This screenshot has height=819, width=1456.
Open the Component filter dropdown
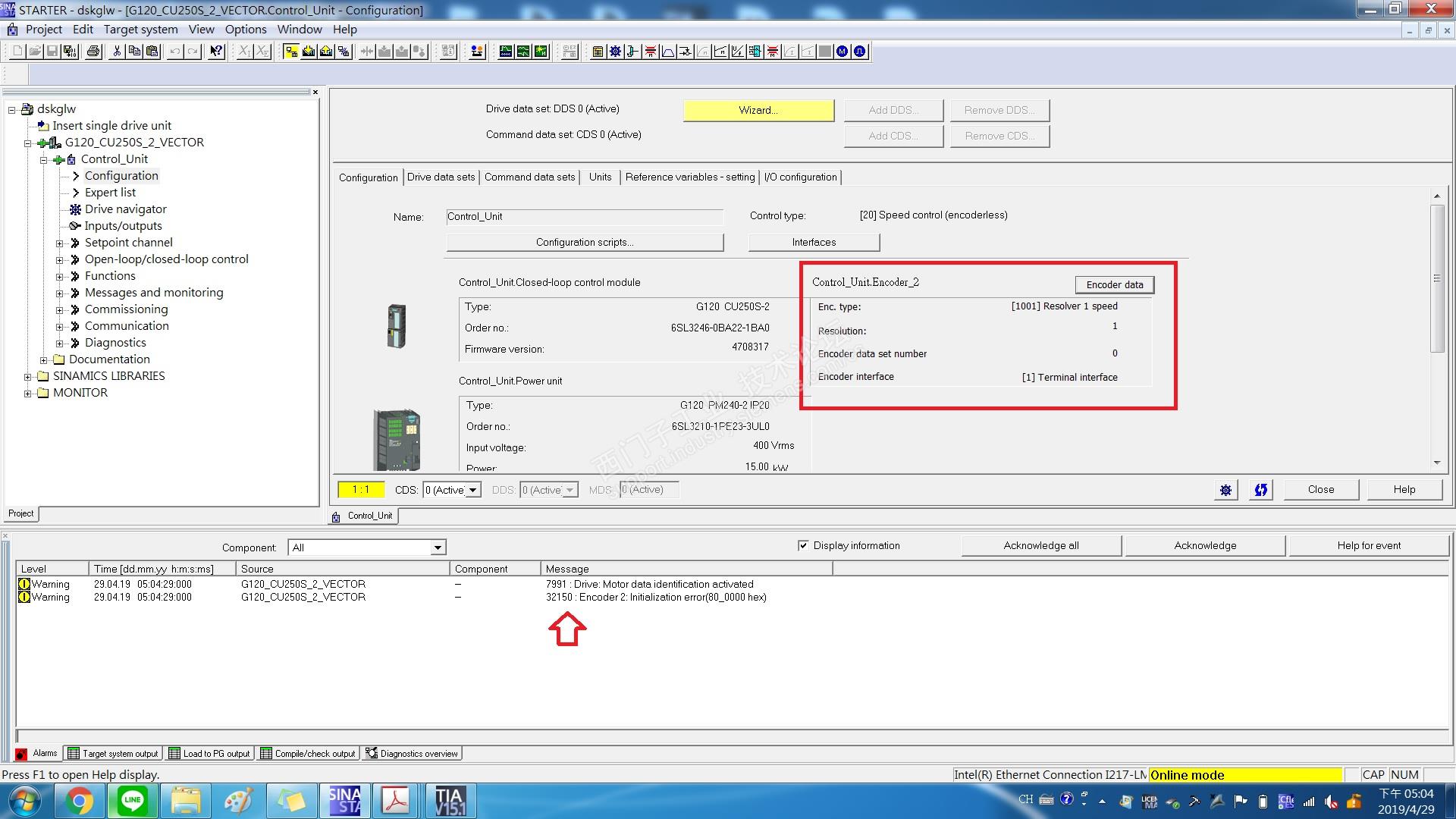(x=438, y=548)
